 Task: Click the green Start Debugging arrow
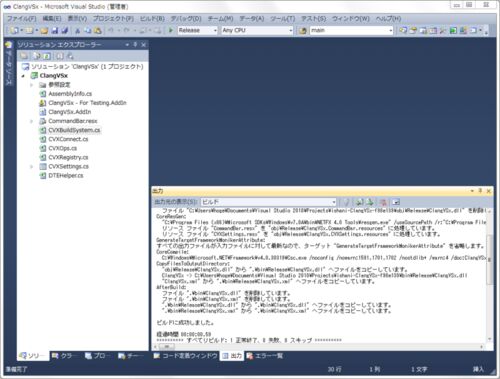[171, 30]
